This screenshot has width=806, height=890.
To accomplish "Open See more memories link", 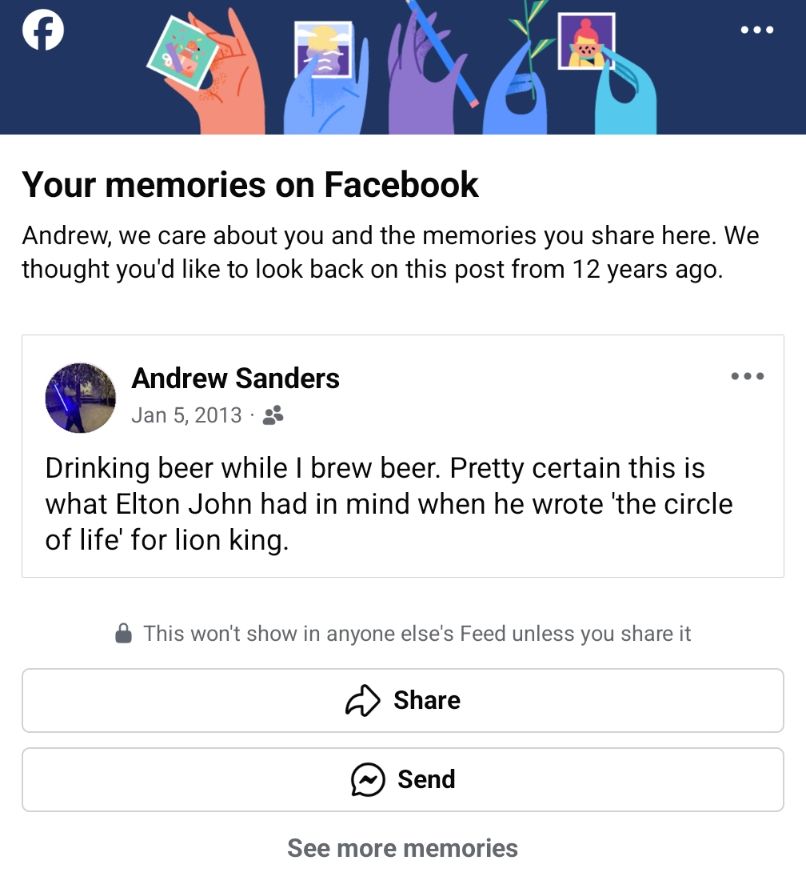I will [x=402, y=848].
